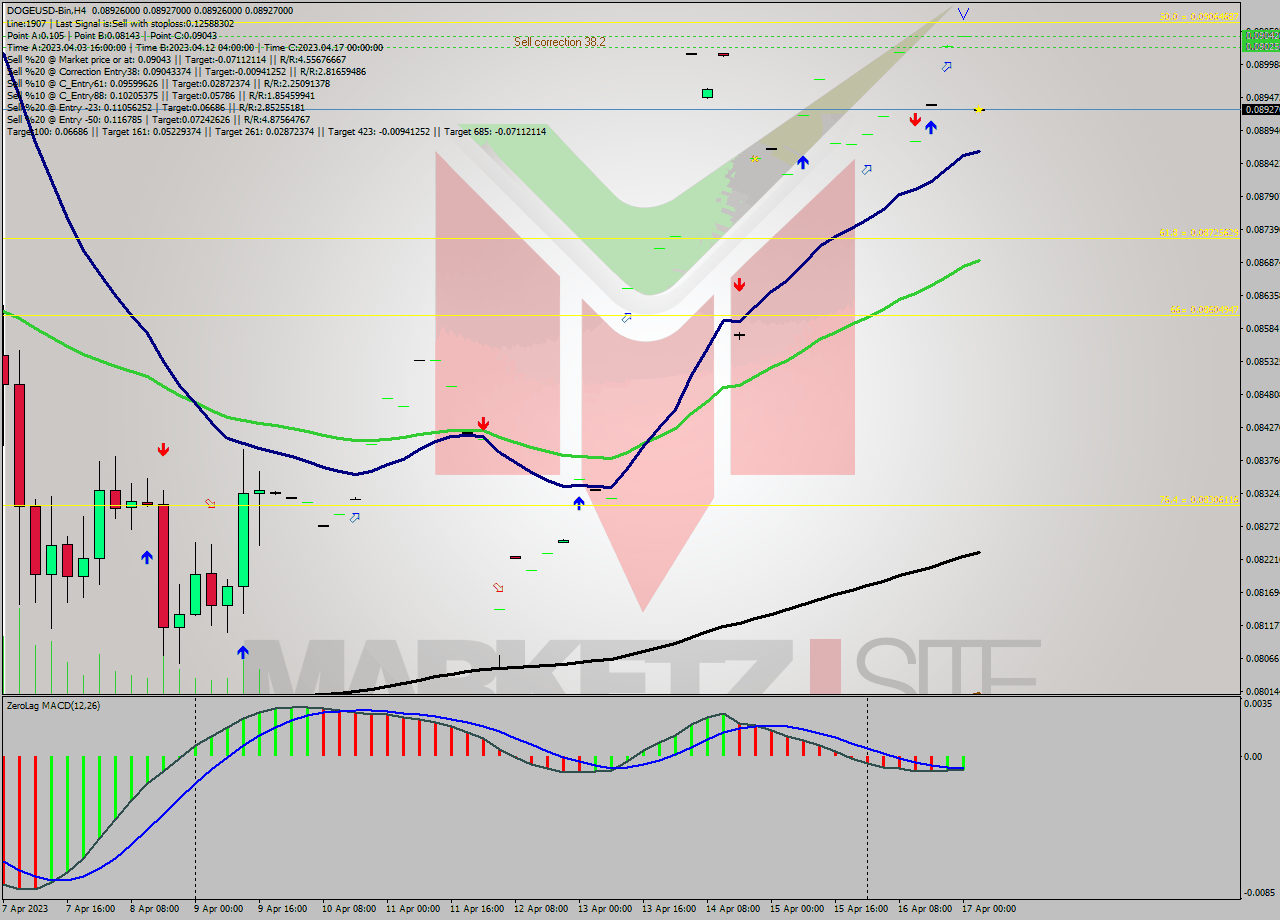Image resolution: width=1280 pixels, height=920 pixels.
Task: Select the 0.08739 price axis value
Action: coord(1261,230)
